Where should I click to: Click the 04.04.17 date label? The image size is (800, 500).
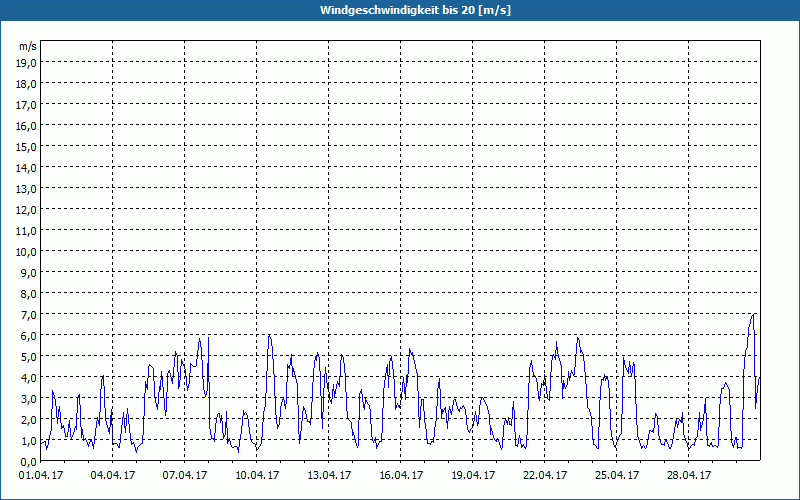[x=113, y=476]
